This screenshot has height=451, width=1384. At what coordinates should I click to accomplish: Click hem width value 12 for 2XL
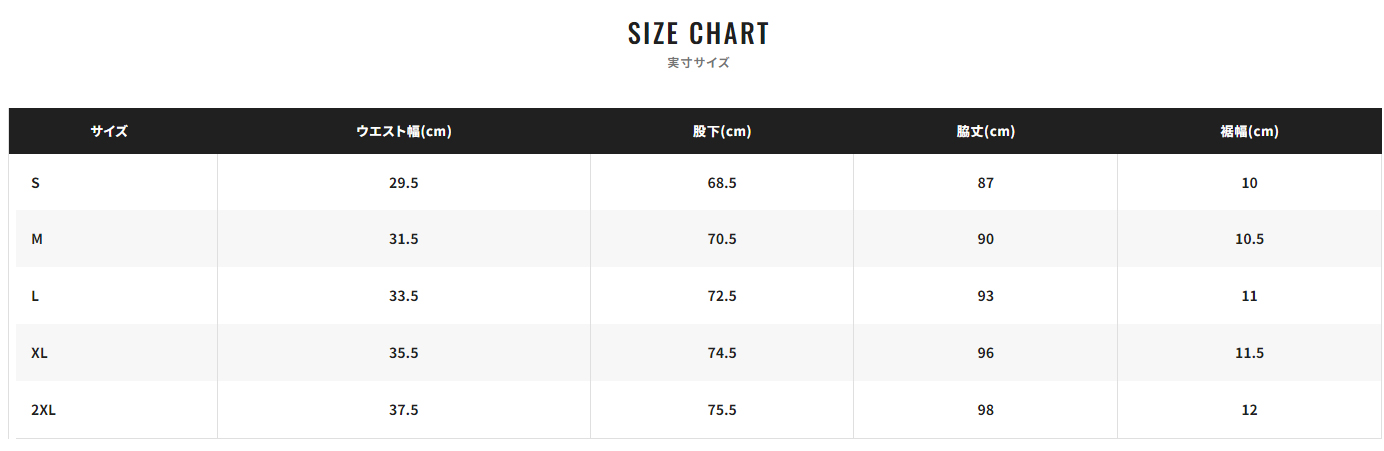coord(1249,410)
